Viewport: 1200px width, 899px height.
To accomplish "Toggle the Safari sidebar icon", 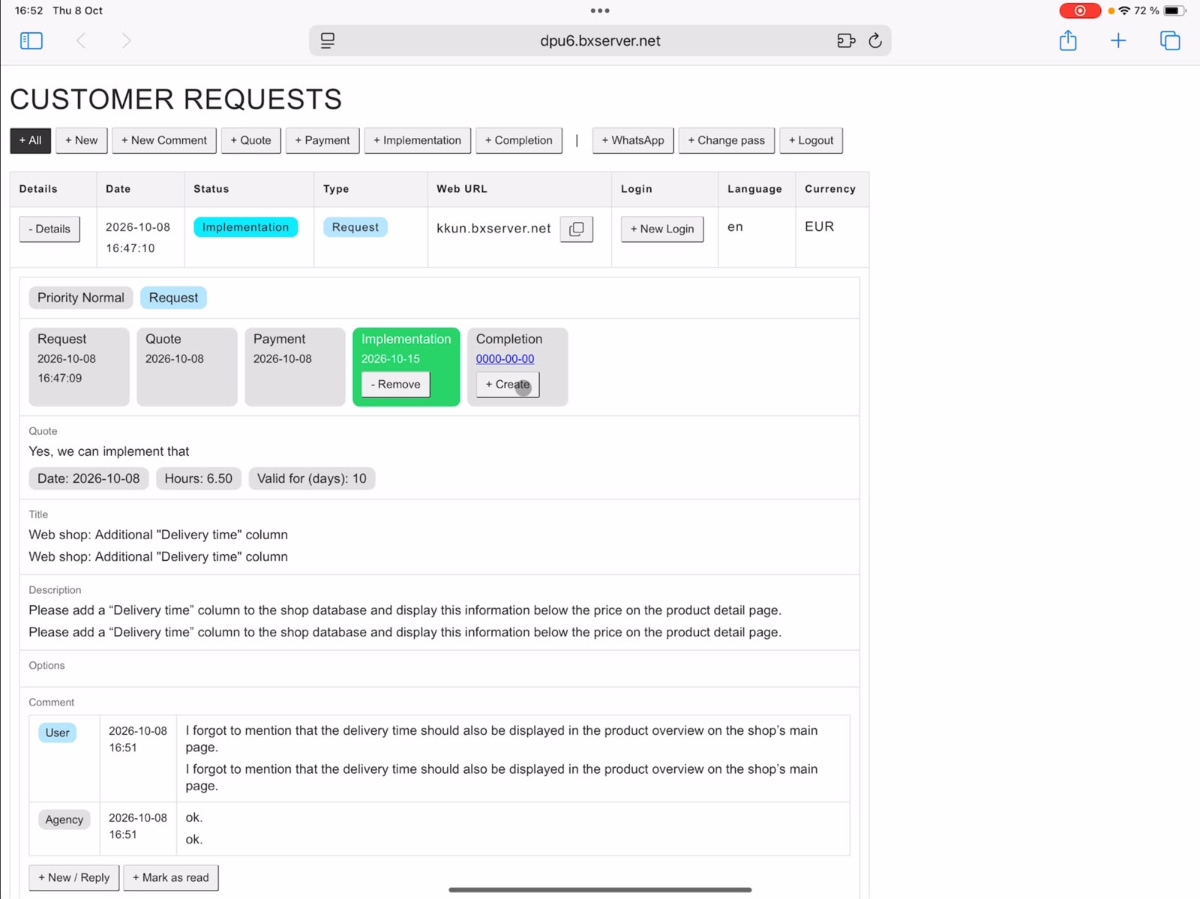I will (x=31, y=41).
